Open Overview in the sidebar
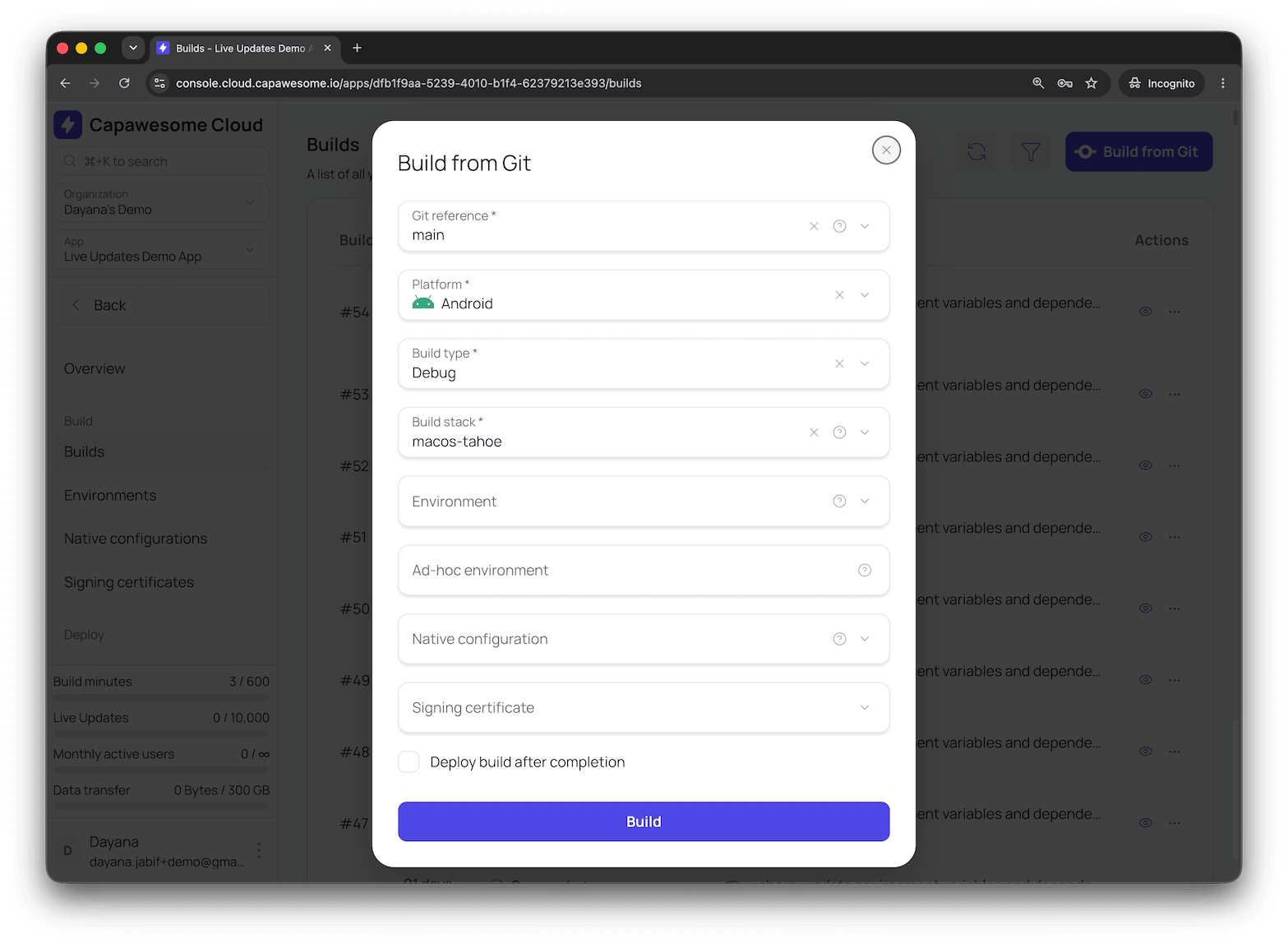The image size is (1288, 944). 95,369
